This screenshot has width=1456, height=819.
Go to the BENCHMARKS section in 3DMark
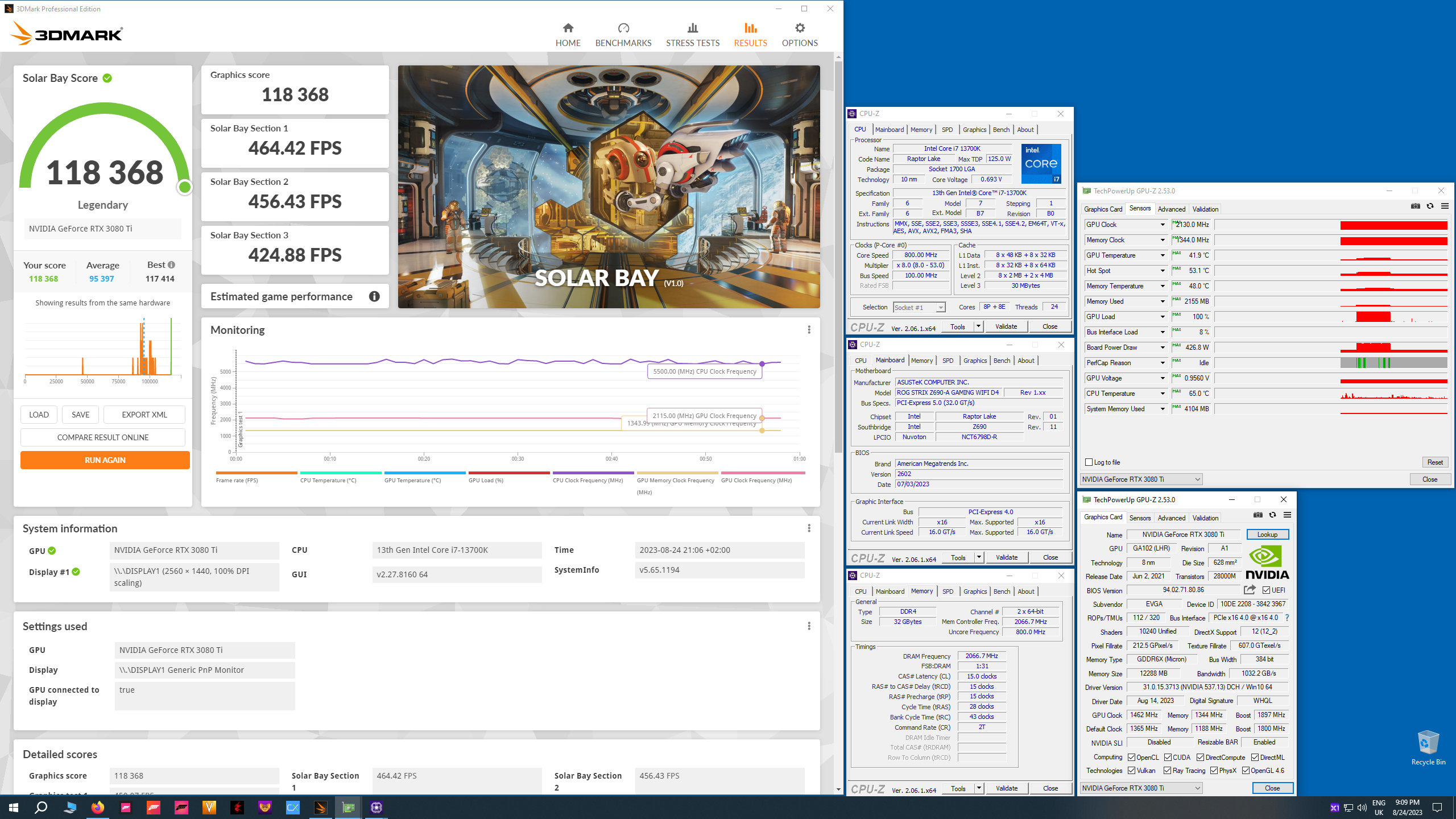pos(623,35)
